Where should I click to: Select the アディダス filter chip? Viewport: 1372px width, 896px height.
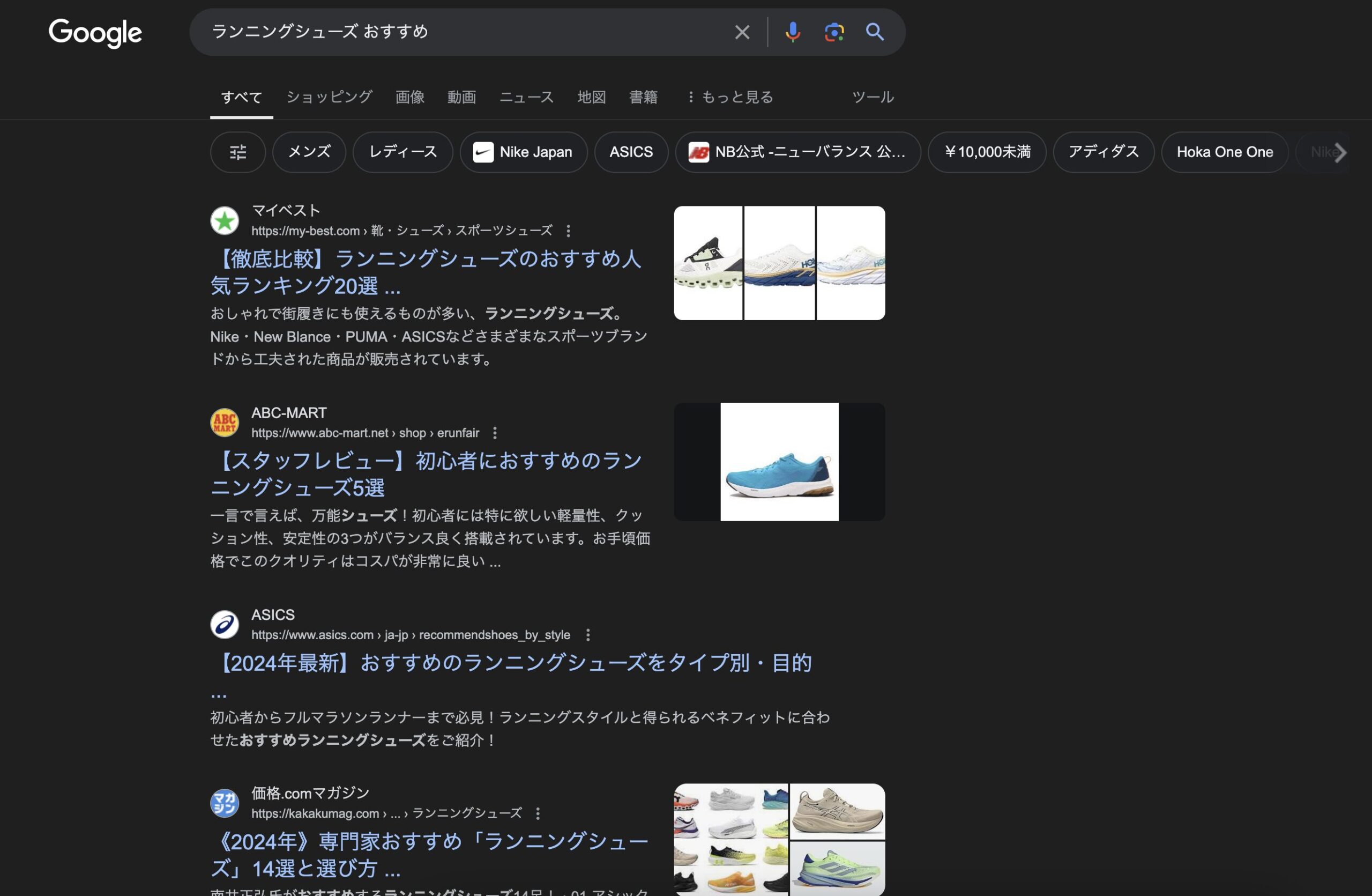point(1103,152)
